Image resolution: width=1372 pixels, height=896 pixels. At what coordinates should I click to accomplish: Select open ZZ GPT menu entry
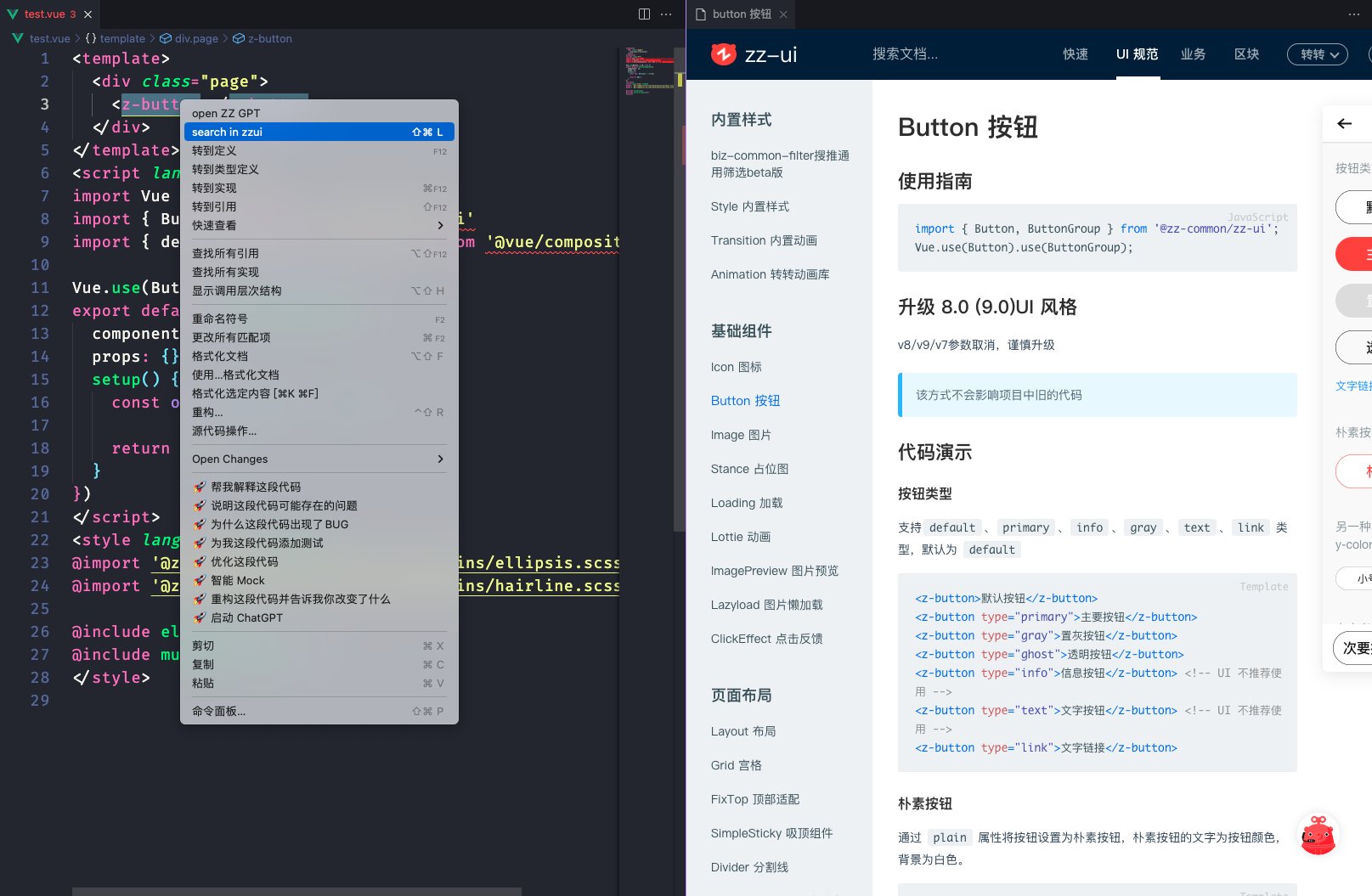click(x=319, y=114)
